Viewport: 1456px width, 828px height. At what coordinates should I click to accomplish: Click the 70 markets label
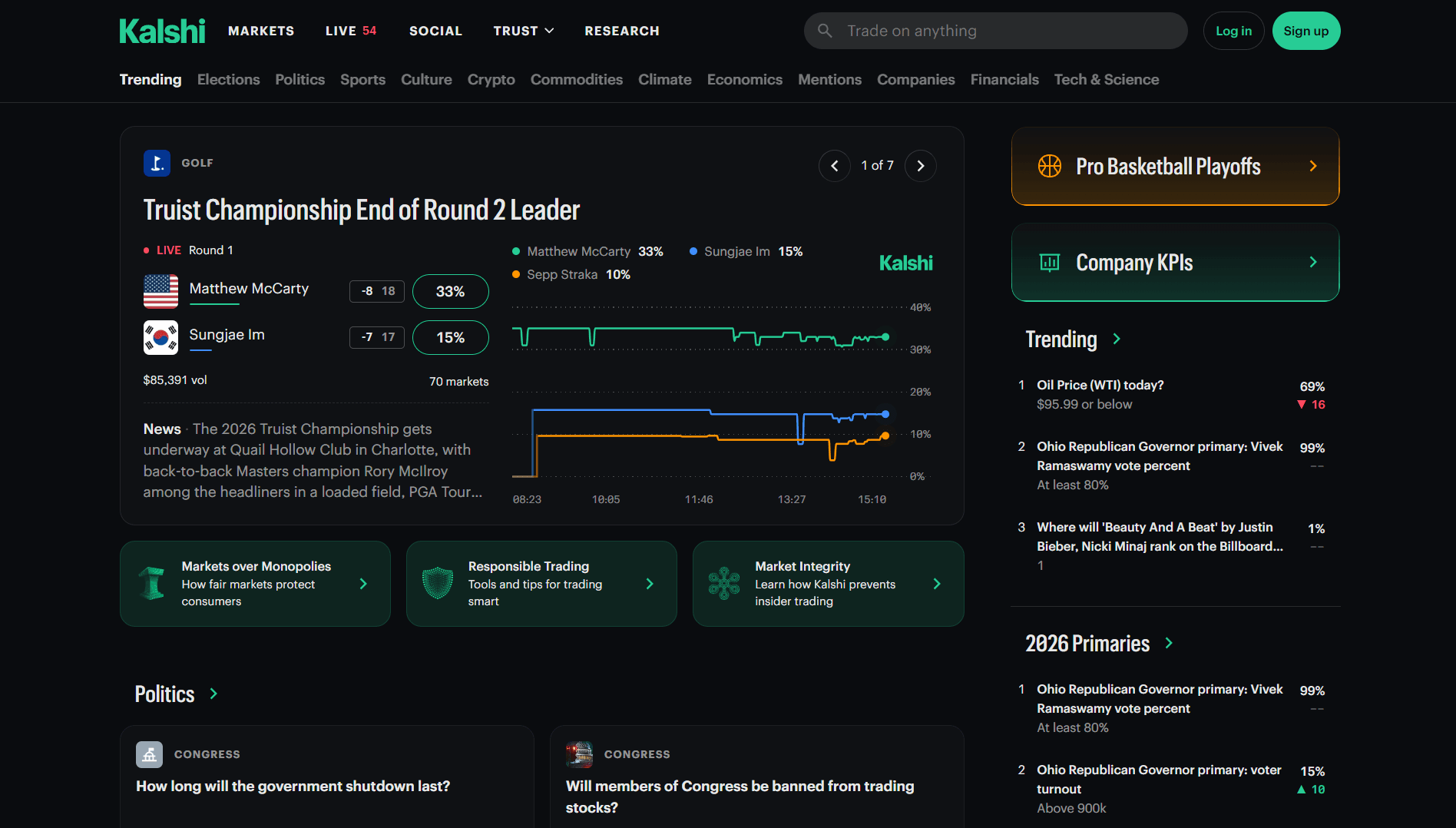pos(459,381)
